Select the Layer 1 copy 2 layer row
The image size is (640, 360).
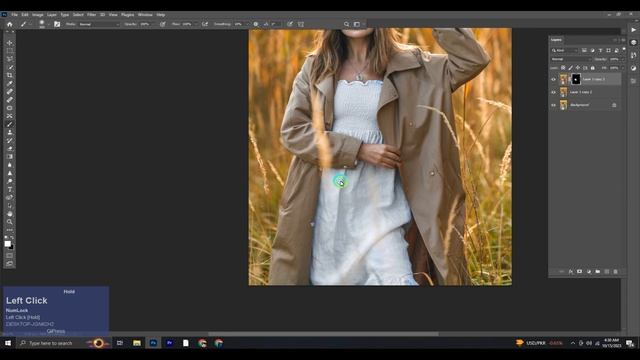tap(585, 92)
